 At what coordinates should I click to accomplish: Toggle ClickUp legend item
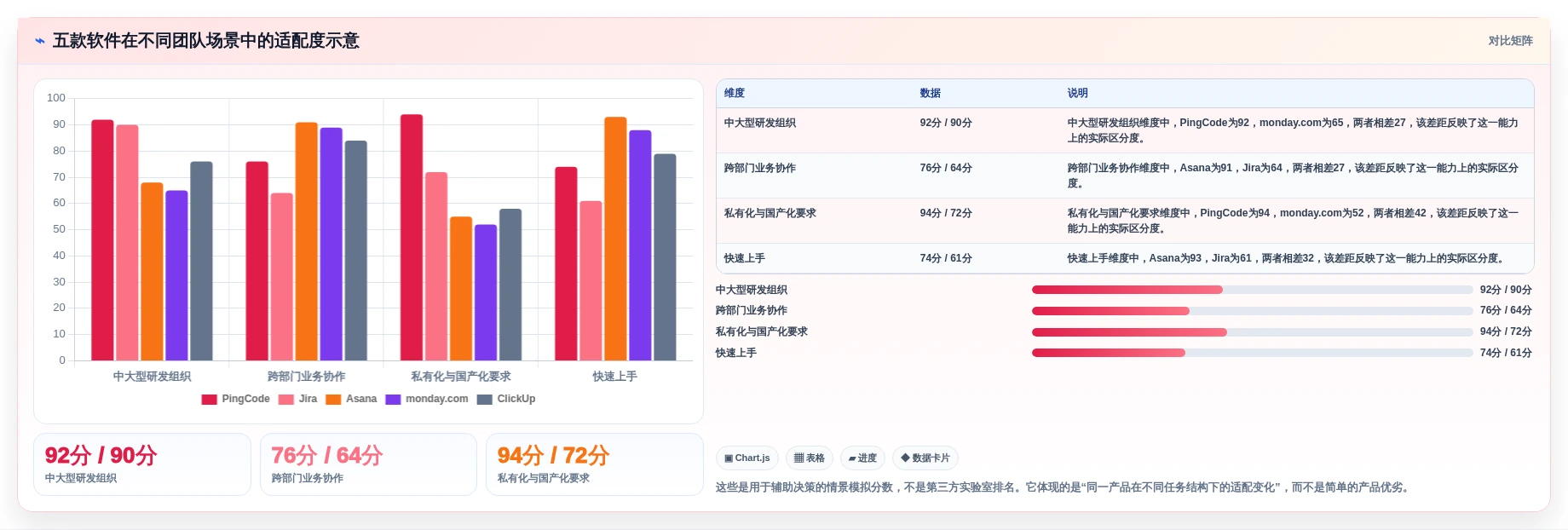[506, 399]
